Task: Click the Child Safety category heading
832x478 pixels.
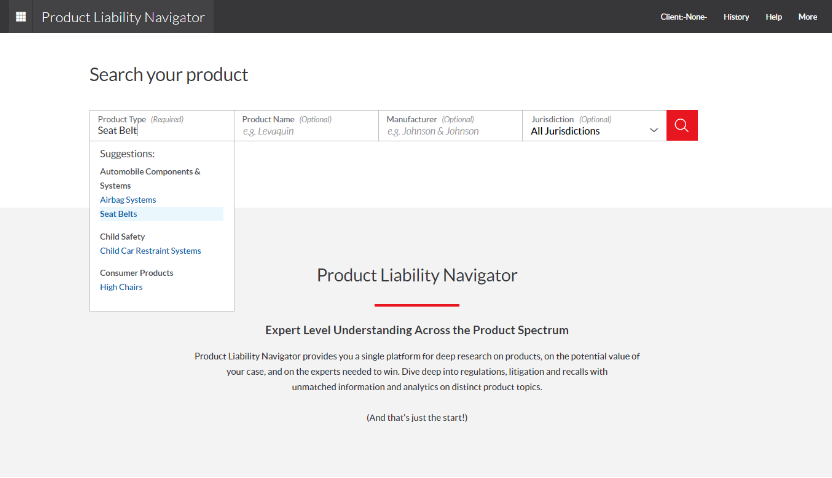Action: [x=122, y=237]
